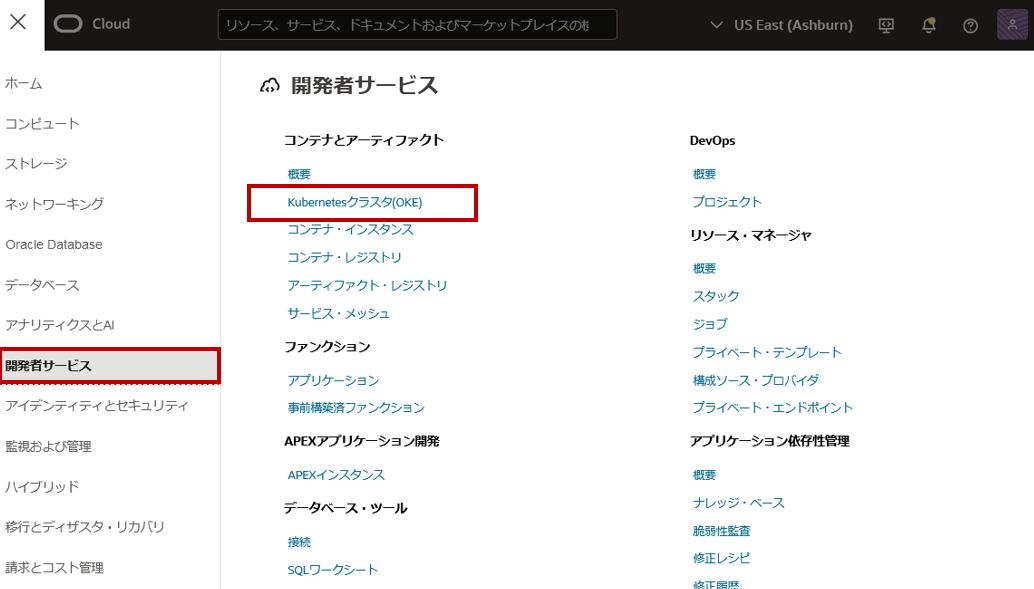Click the DevOps section heading

(712, 140)
